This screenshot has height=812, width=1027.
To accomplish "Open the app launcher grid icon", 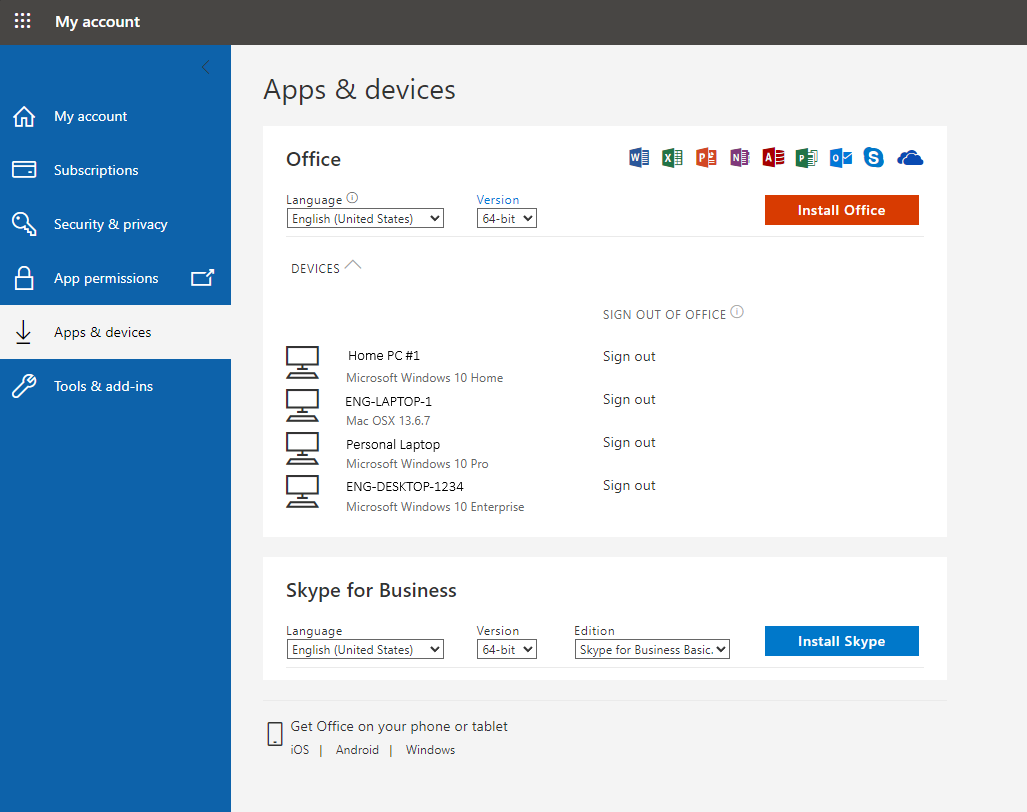I will [22, 21].
